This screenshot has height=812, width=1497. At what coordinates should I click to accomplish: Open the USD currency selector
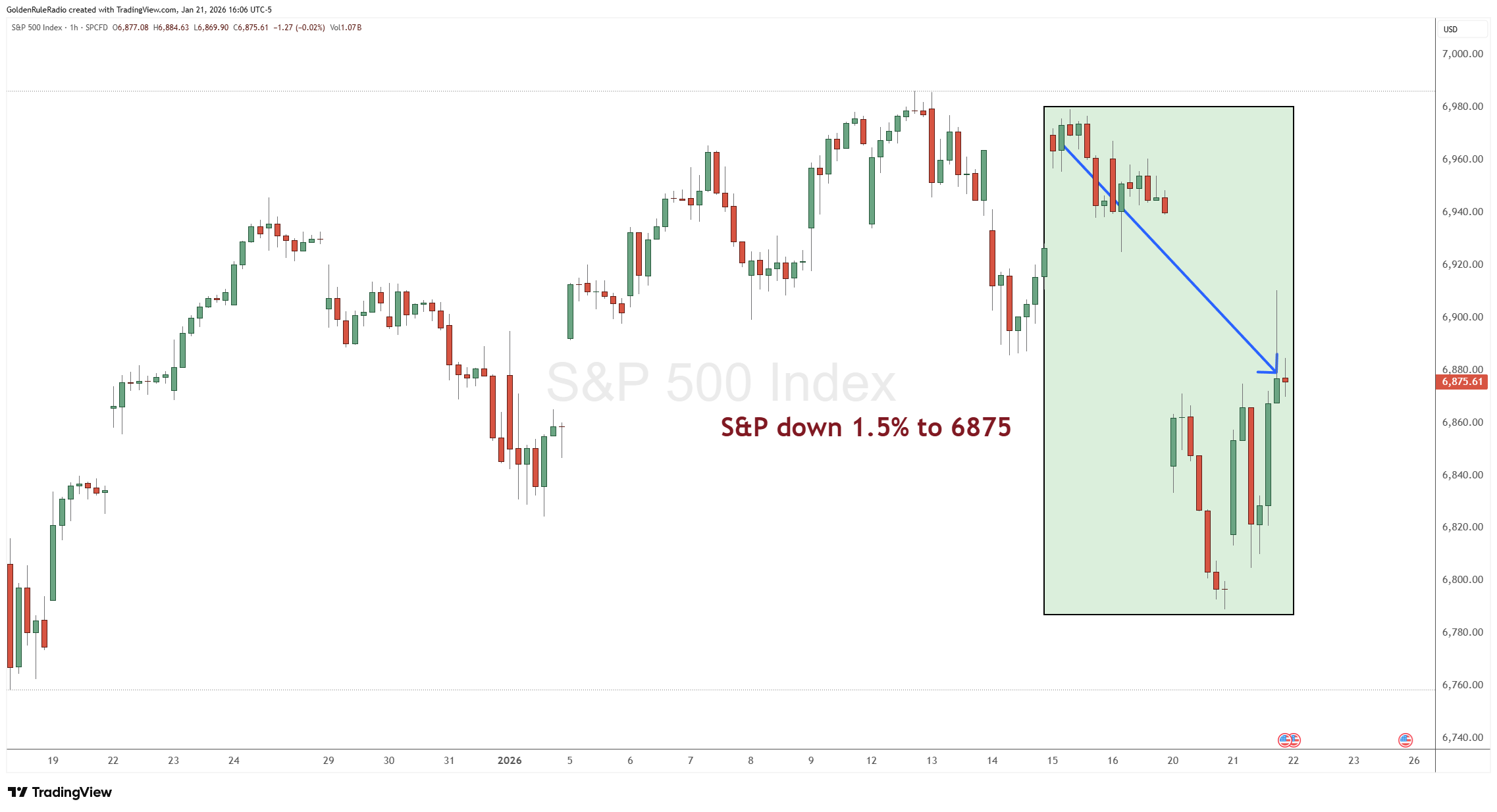click(1463, 29)
